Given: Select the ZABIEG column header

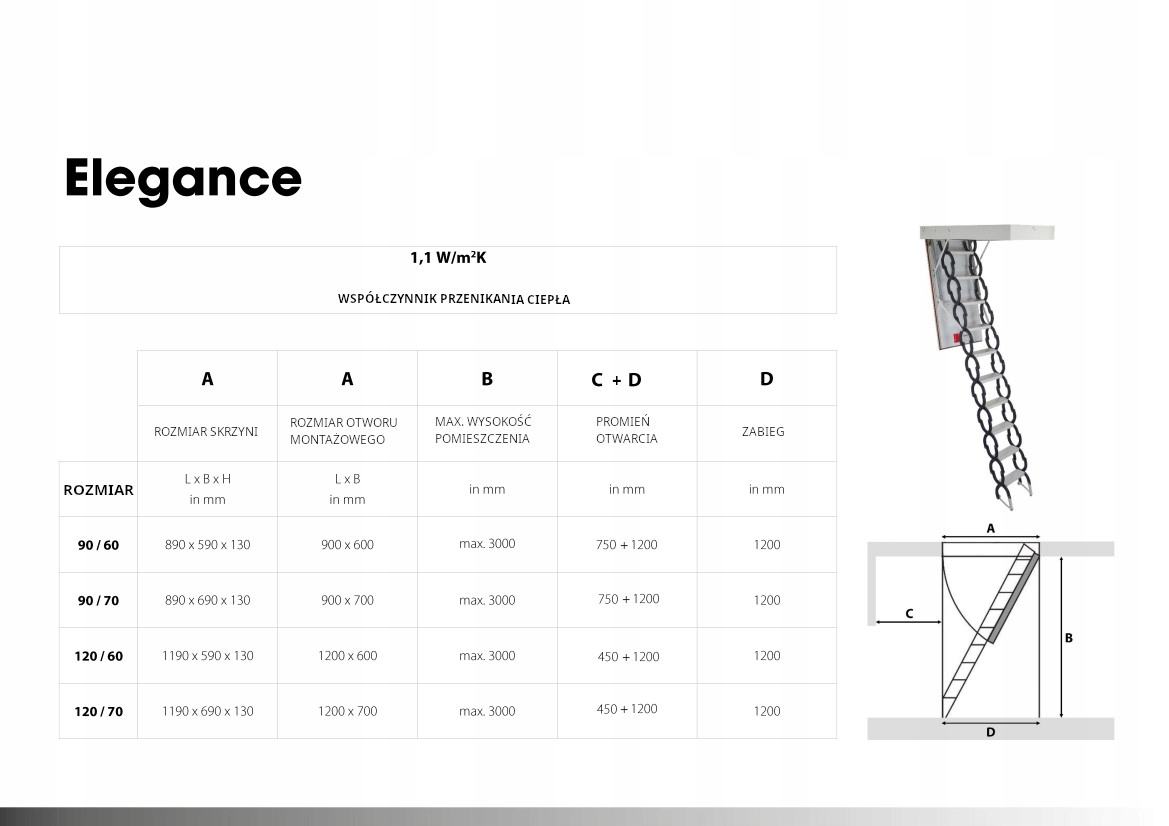Looking at the screenshot, I should 766,432.
